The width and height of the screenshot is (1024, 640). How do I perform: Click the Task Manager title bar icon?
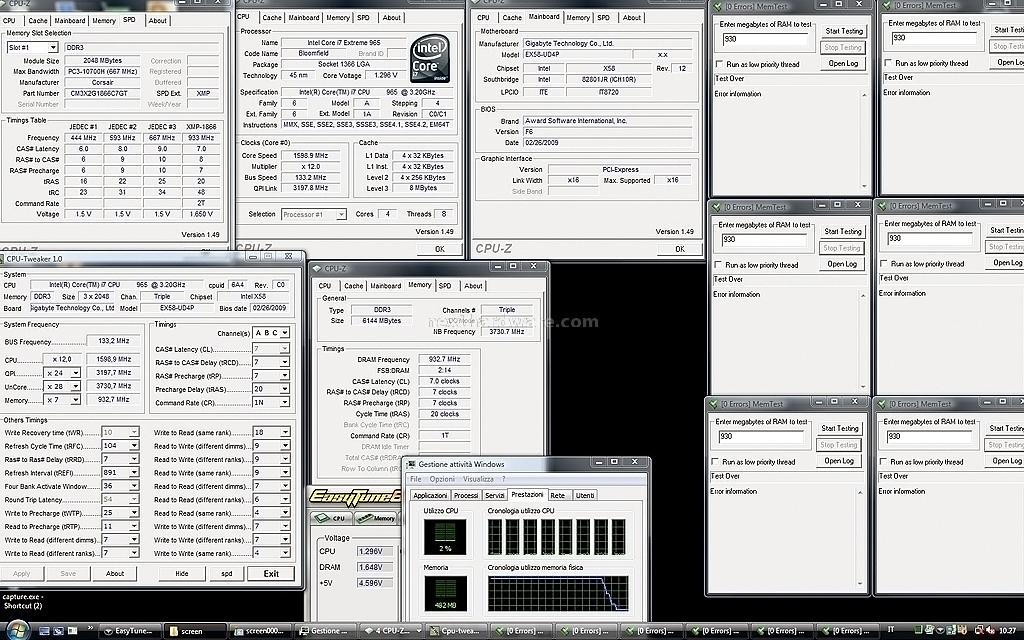[411, 464]
